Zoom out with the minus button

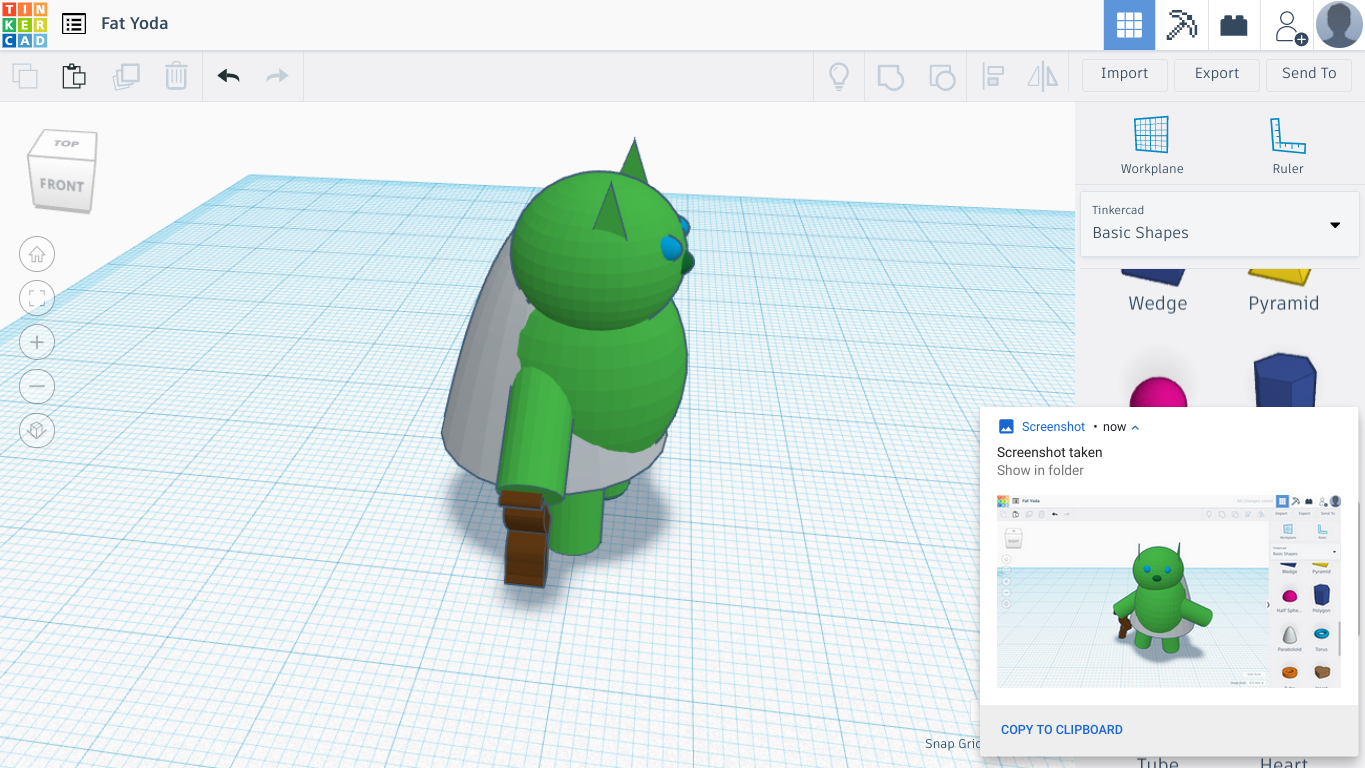[x=37, y=386]
